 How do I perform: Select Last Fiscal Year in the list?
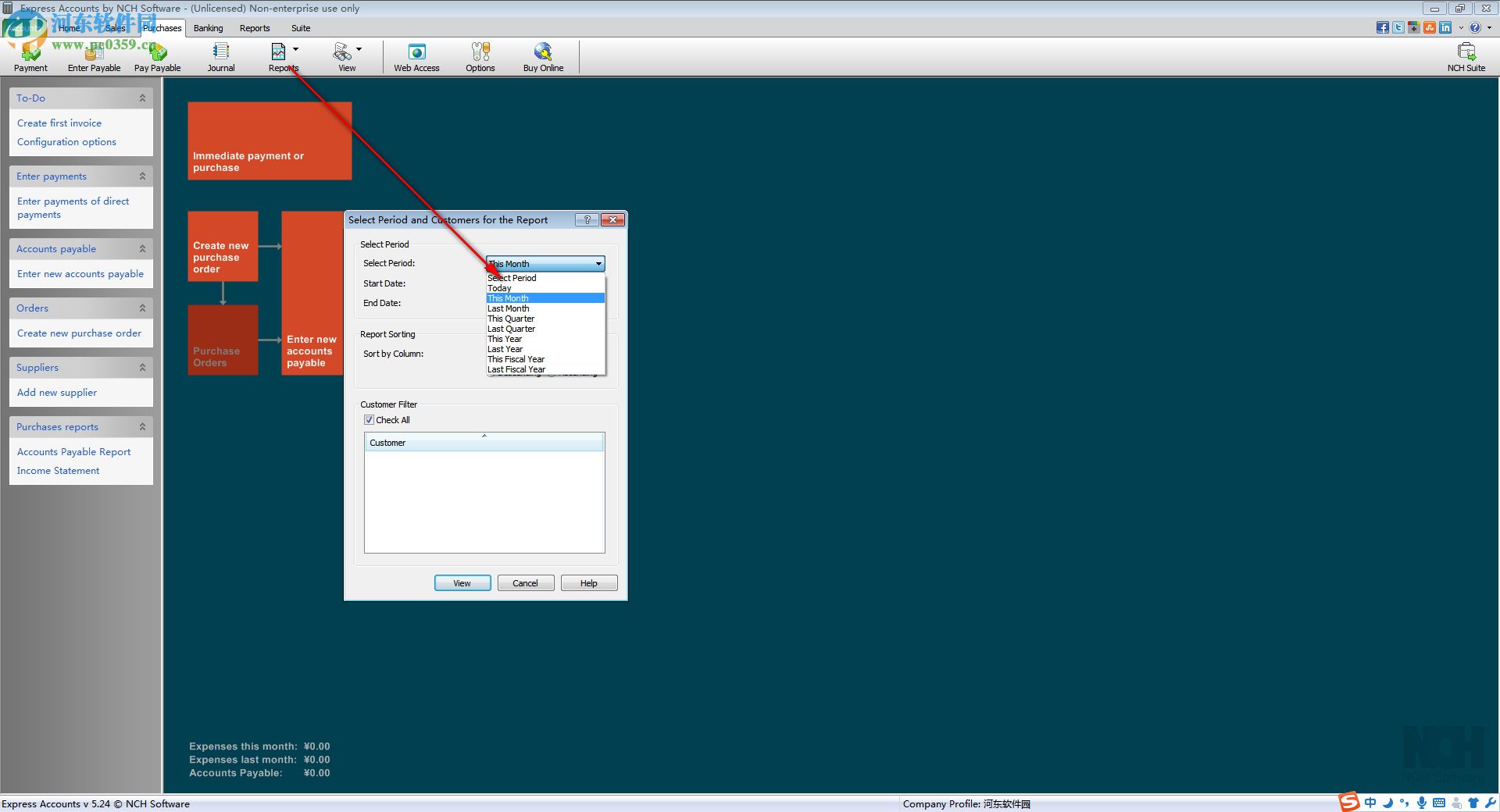click(x=545, y=369)
